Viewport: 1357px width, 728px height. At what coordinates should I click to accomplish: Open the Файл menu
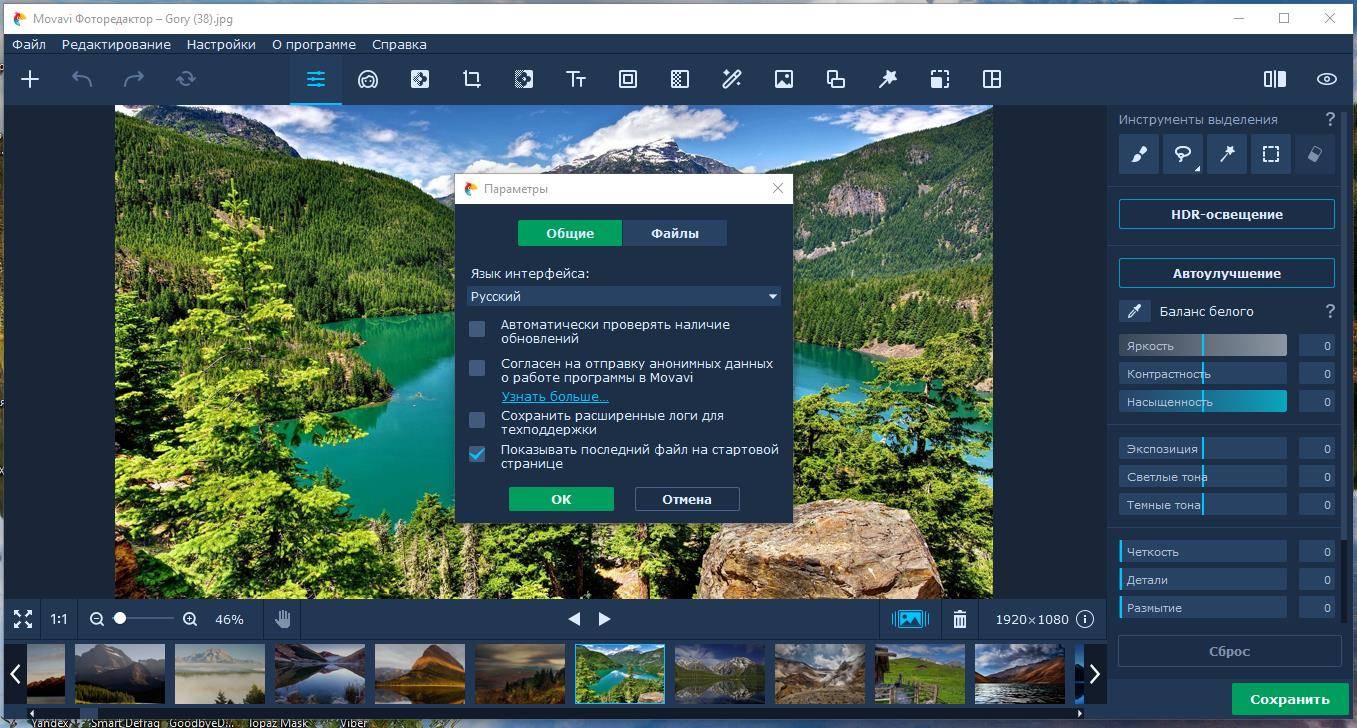coord(29,44)
